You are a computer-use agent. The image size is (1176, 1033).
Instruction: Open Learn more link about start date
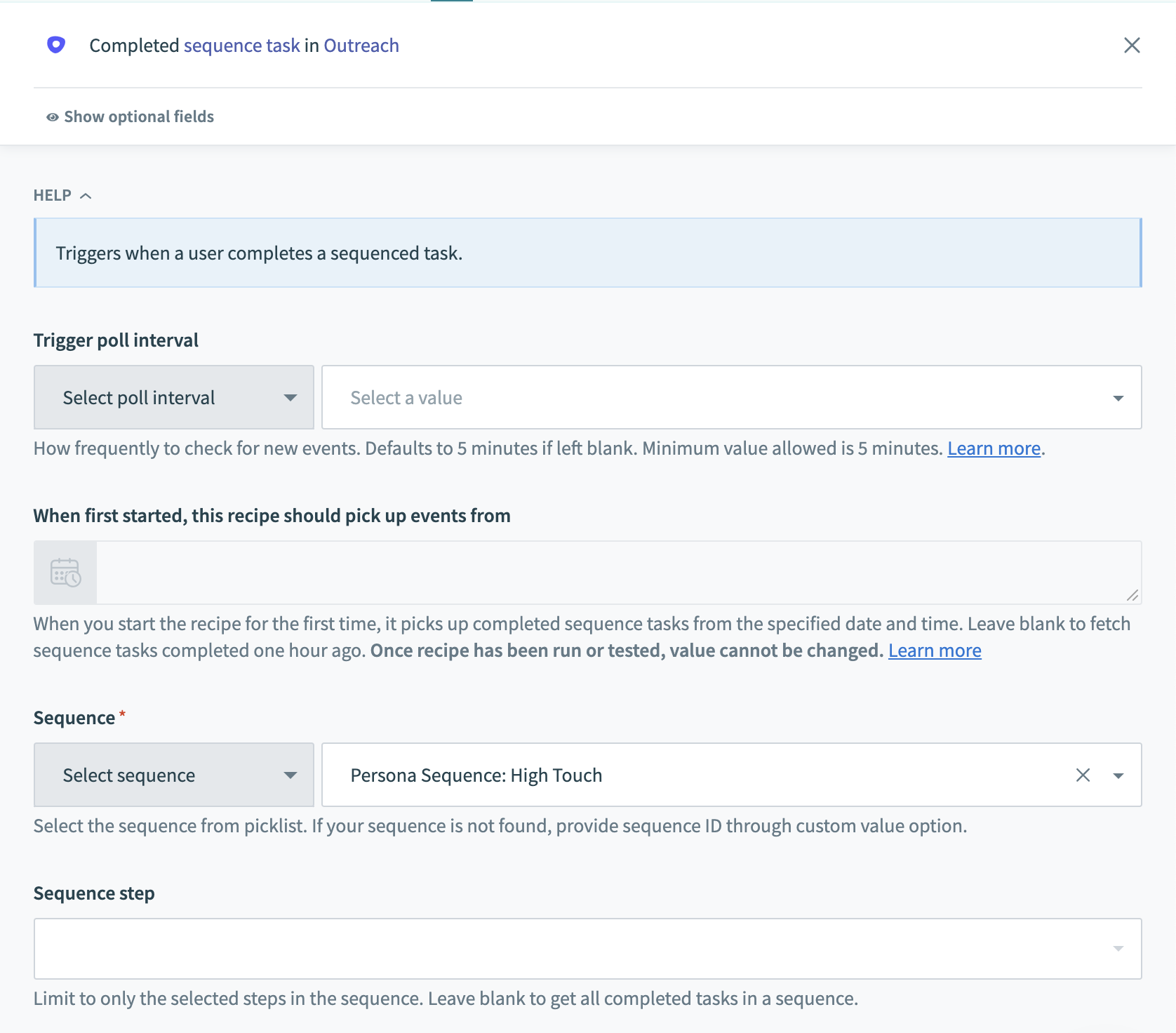click(934, 651)
